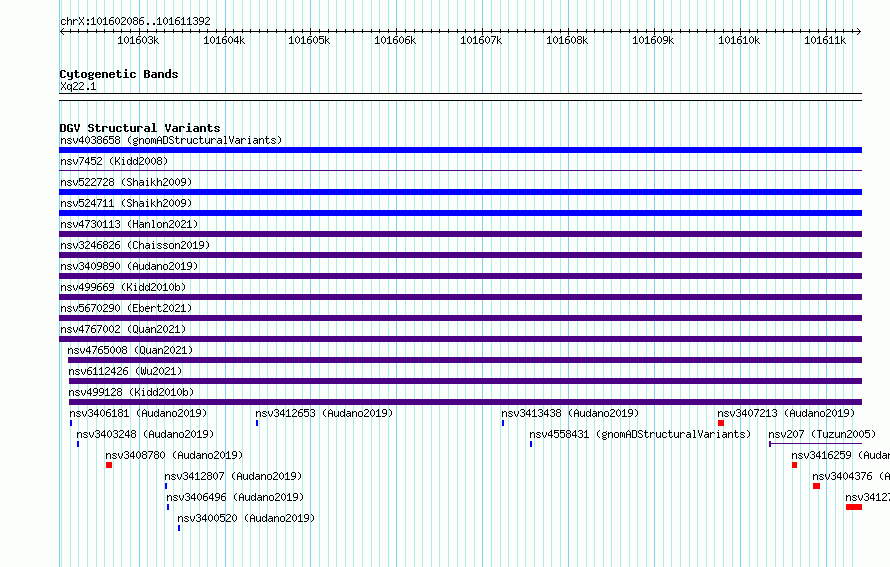Select the purple bar under nsv6112426
Screen dimensions: 890x567
[465, 381]
